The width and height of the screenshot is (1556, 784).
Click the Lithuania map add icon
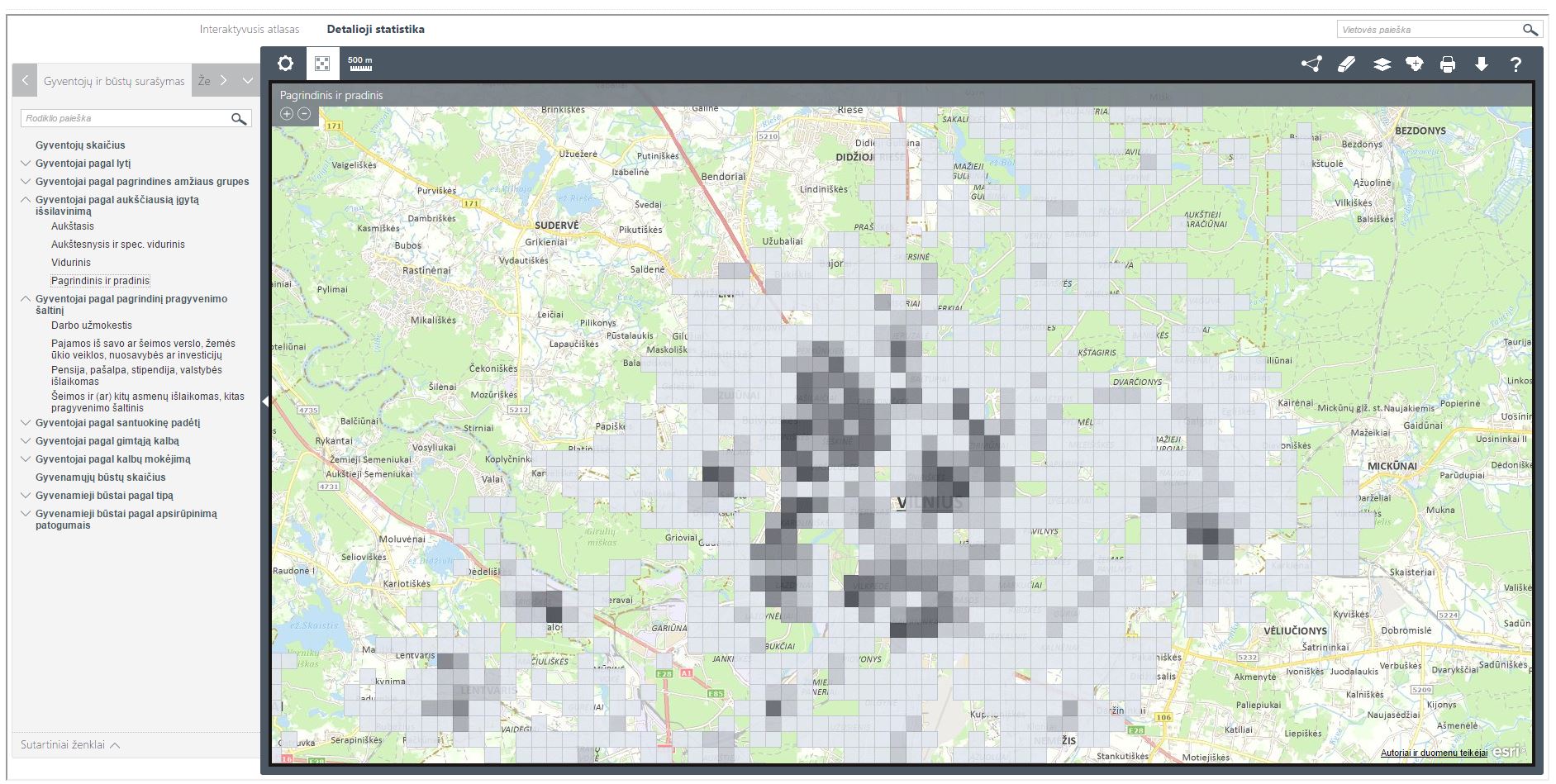point(1415,64)
